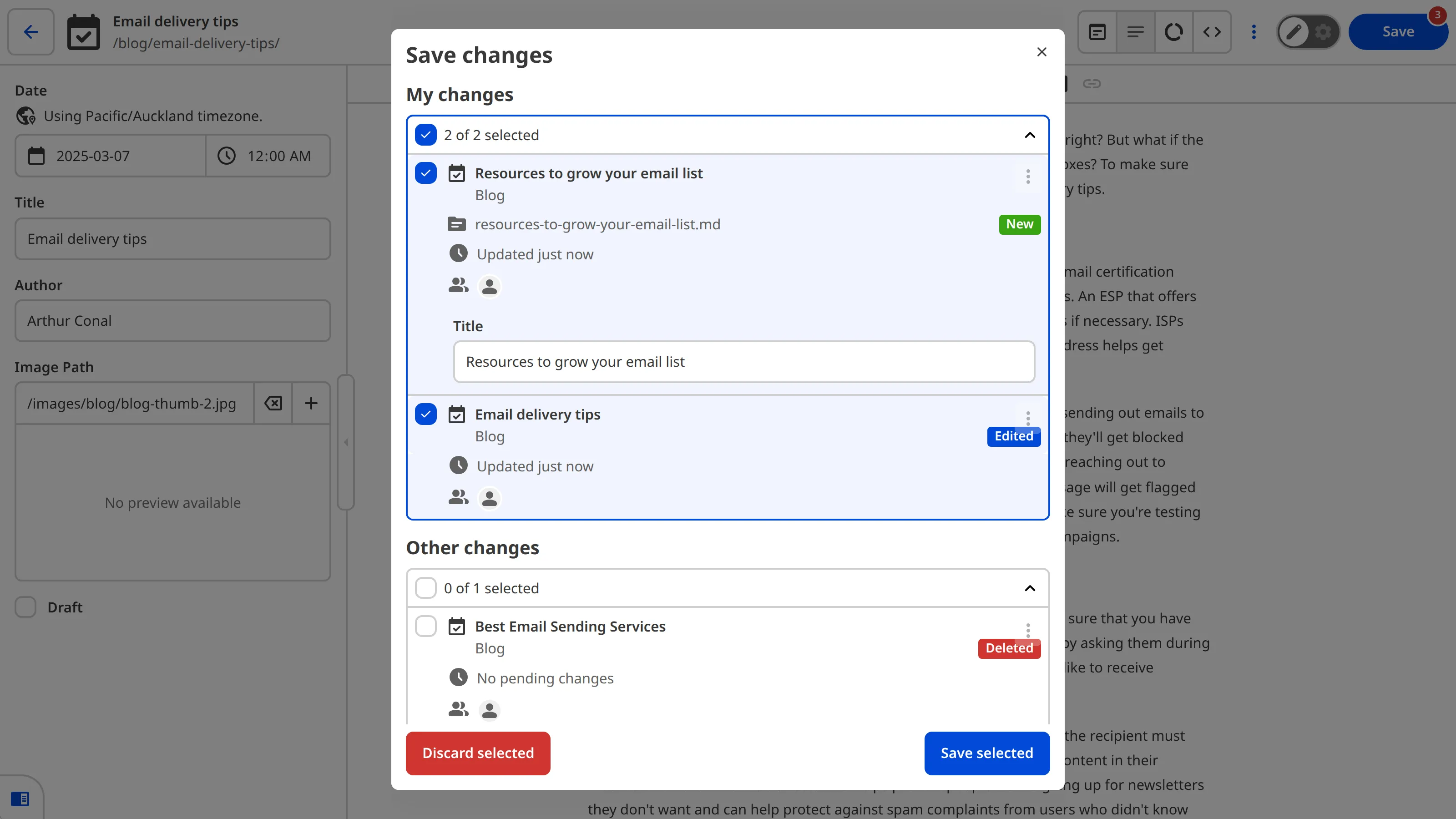Click the Pacific/Auckland timezone globe icon
Viewport: 1456px width, 819px height.
click(25, 116)
